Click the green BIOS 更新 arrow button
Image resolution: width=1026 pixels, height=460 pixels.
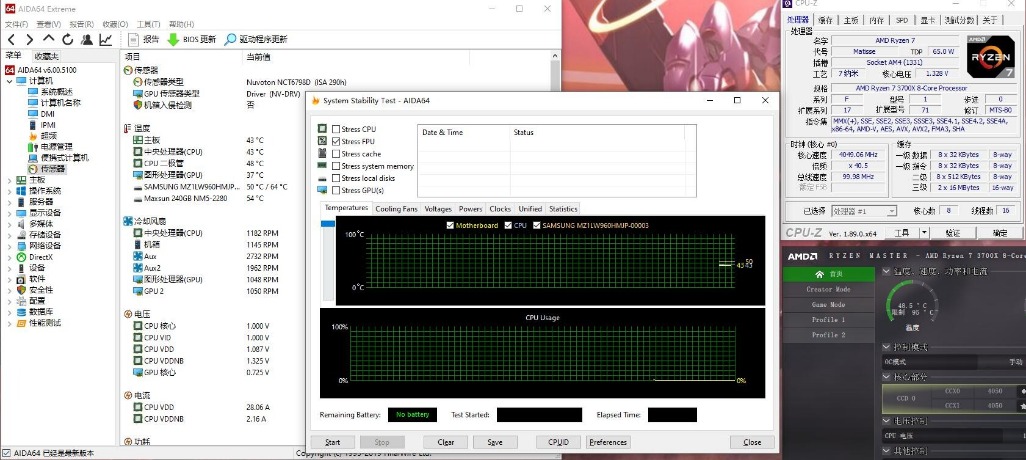tap(191, 40)
